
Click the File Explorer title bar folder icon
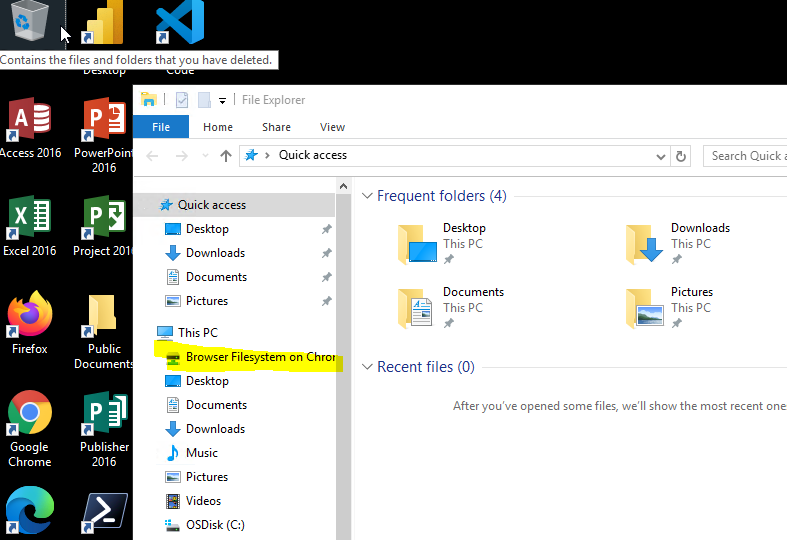coord(149,99)
